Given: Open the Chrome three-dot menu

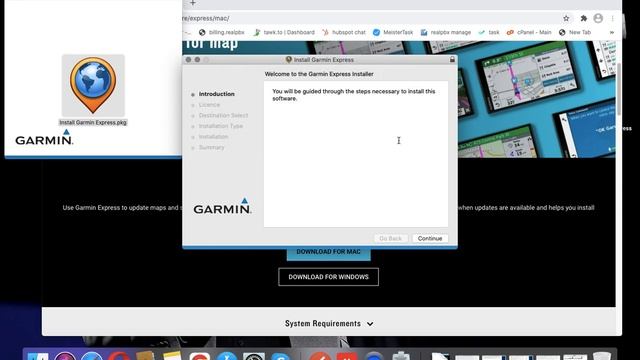Looking at the screenshot, I should click(613, 18).
